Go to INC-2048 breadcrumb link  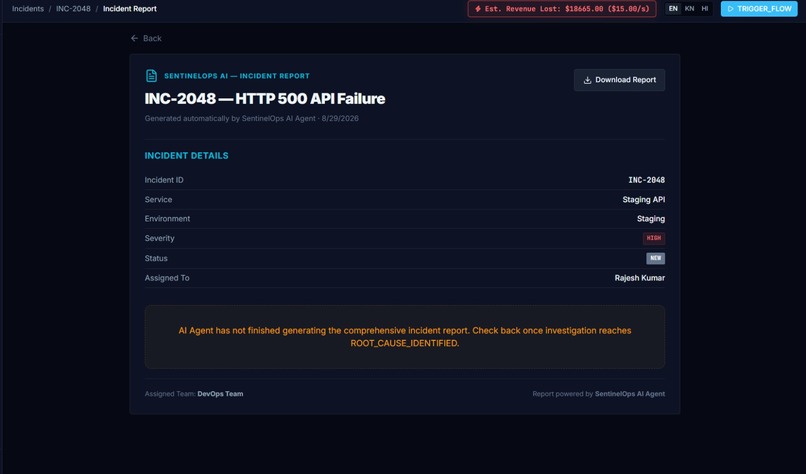(x=73, y=9)
